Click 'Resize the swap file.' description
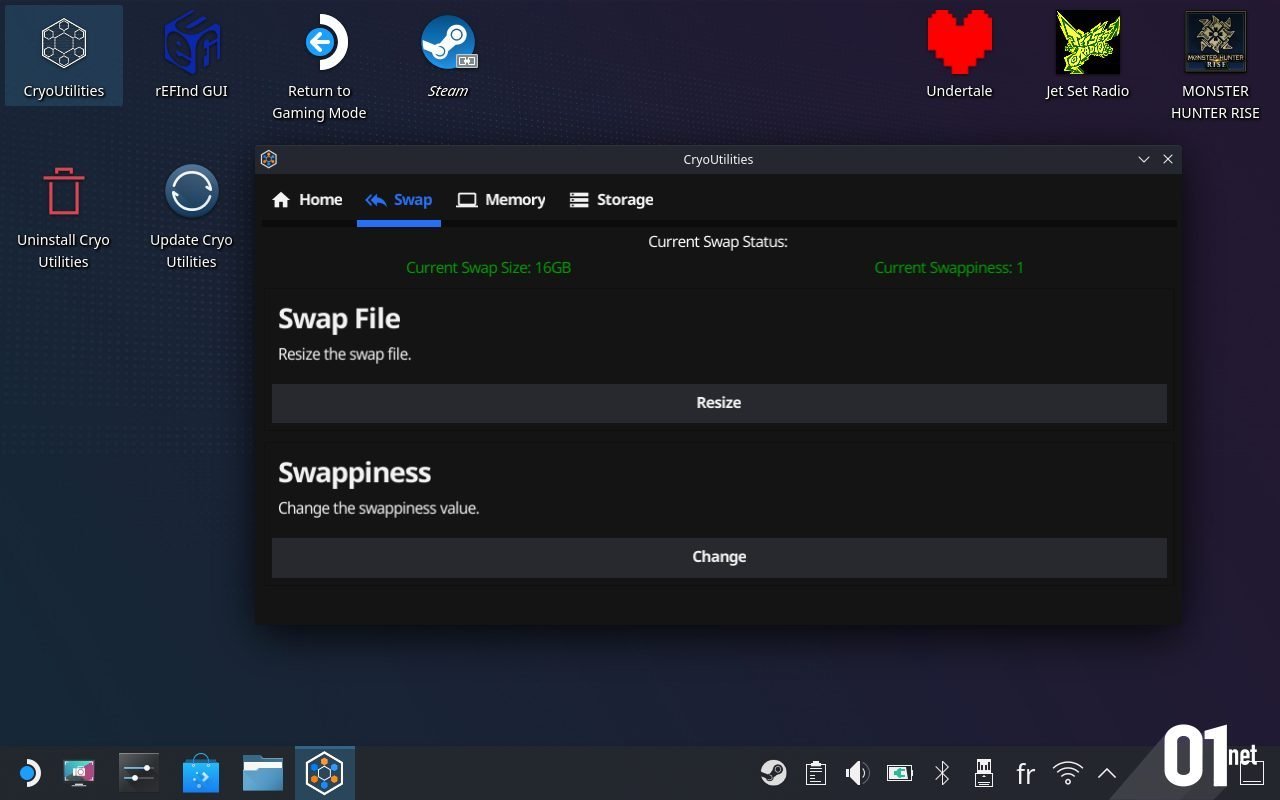The width and height of the screenshot is (1280, 800). (344, 354)
